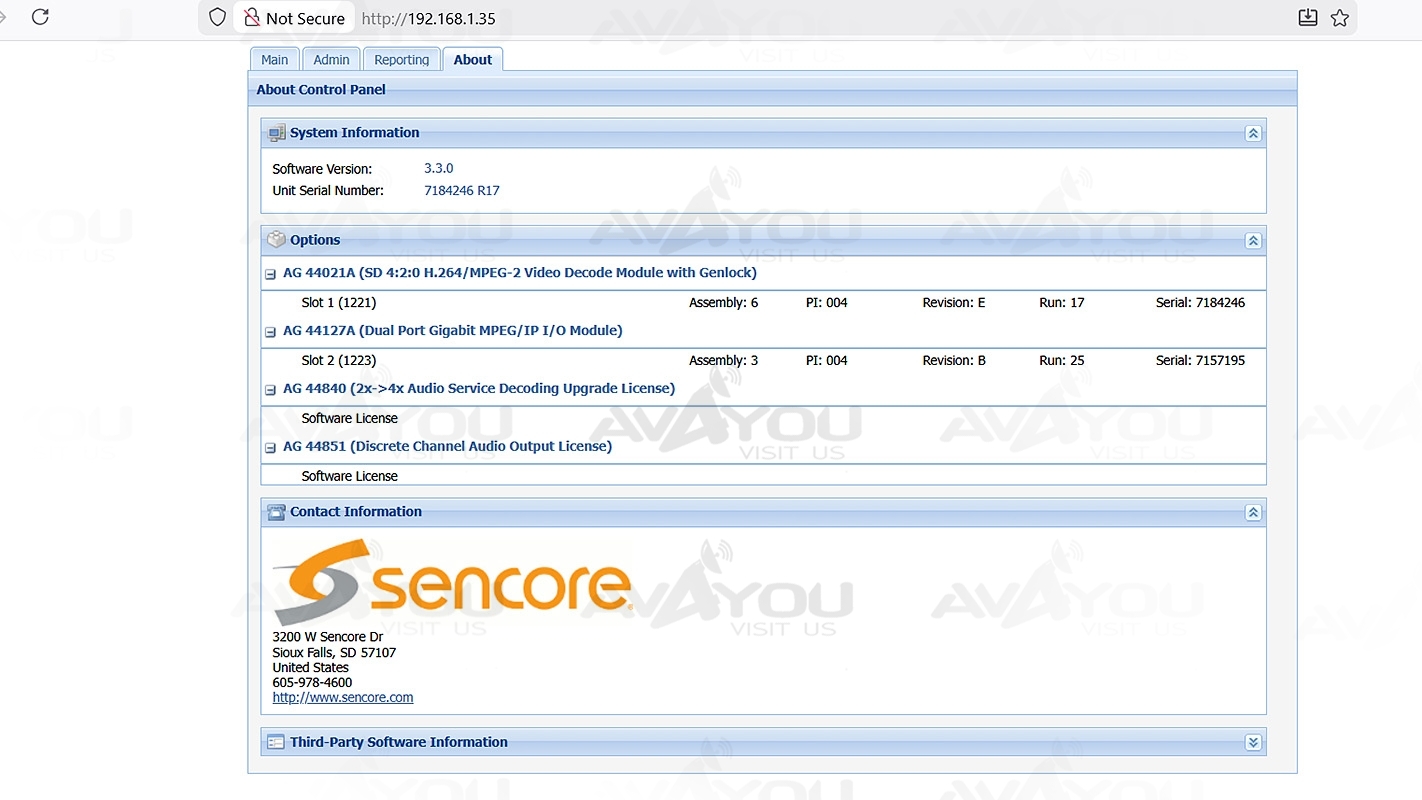Bookmark this page with star icon
1422x800 pixels.
[1340, 17]
